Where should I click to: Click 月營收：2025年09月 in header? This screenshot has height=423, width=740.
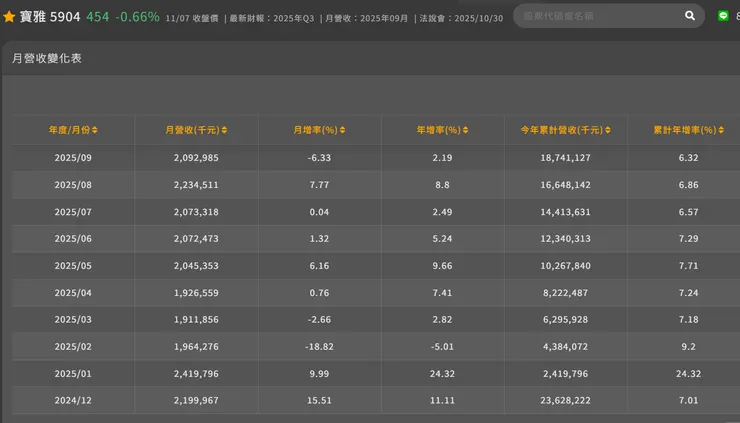point(366,18)
